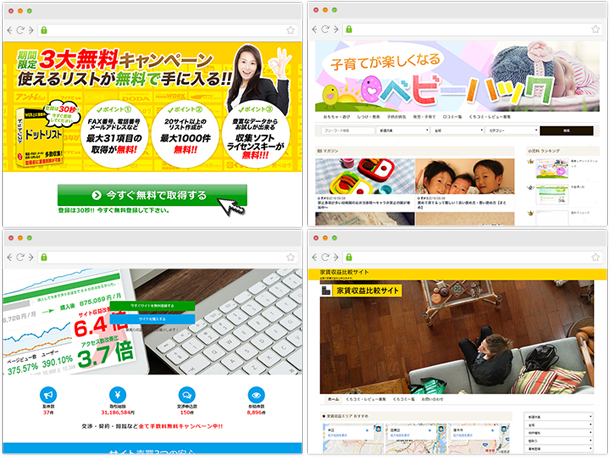
Task: Go back in the keyboard-photo site sales window
Action: [10, 257]
